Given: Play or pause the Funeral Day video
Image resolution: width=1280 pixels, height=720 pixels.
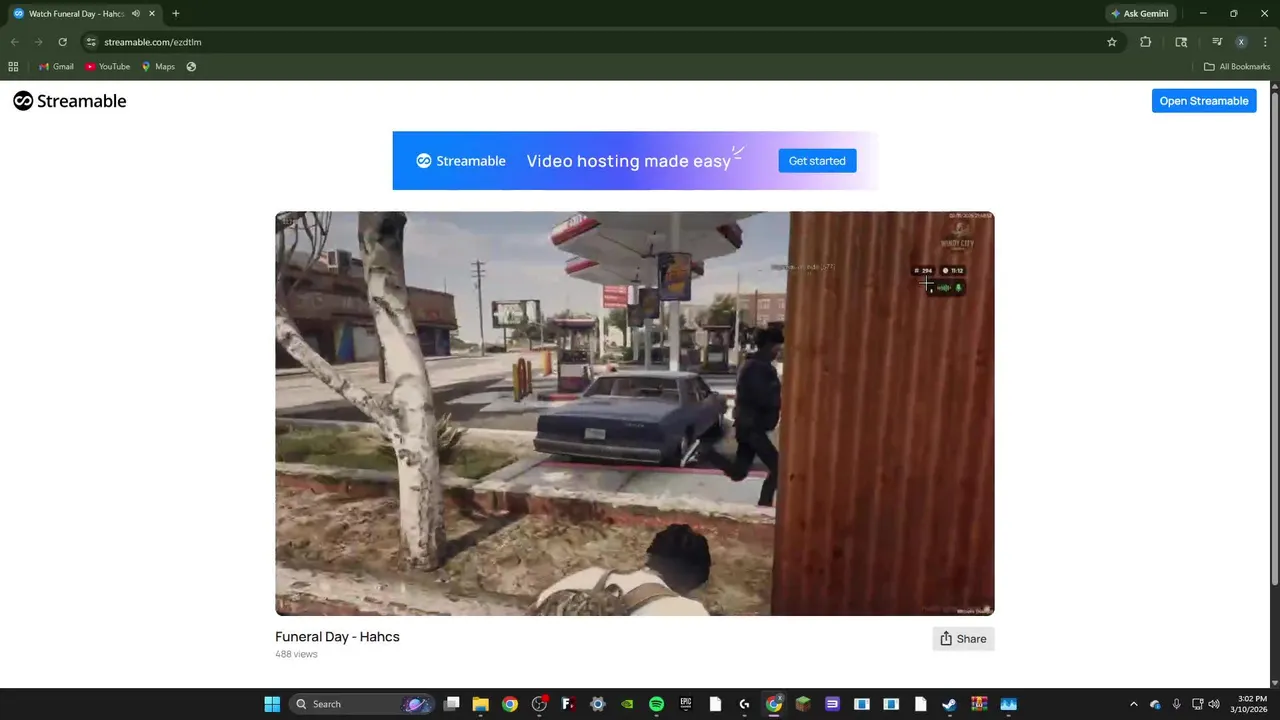Looking at the screenshot, I should (635, 413).
